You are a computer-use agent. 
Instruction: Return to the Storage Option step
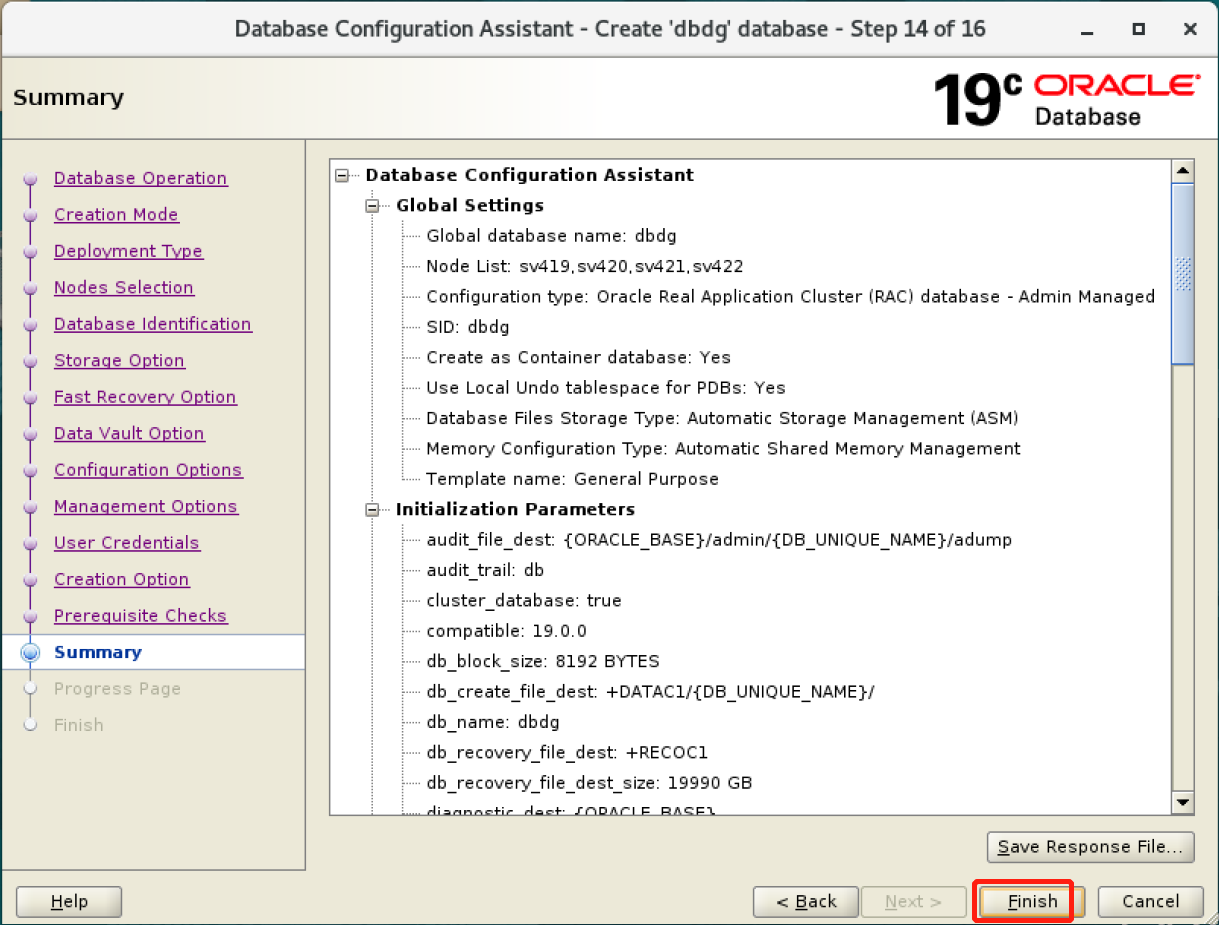pos(119,361)
